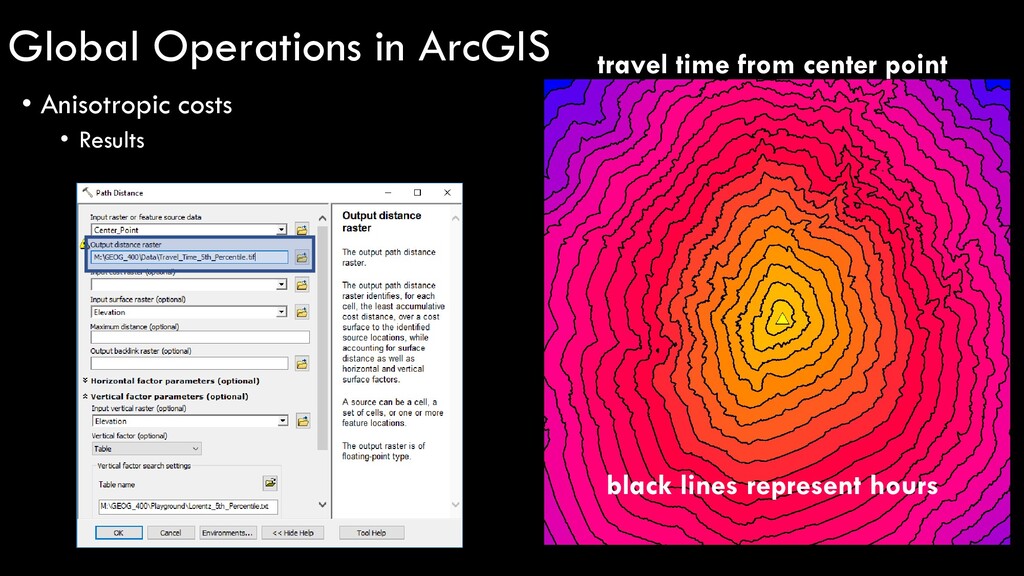Image resolution: width=1024 pixels, height=576 pixels.
Task: Click help panel scroll down arrow
Action: coord(455,505)
